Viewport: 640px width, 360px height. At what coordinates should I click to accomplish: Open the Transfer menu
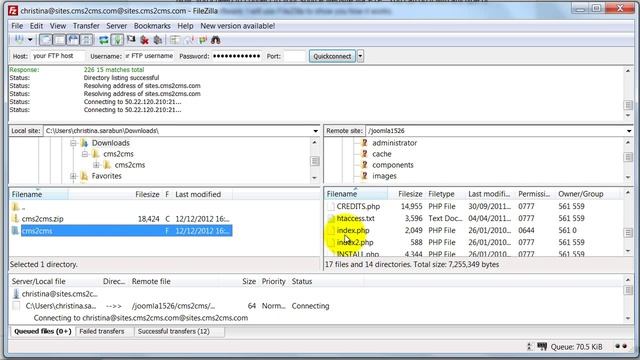coord(86,26)
